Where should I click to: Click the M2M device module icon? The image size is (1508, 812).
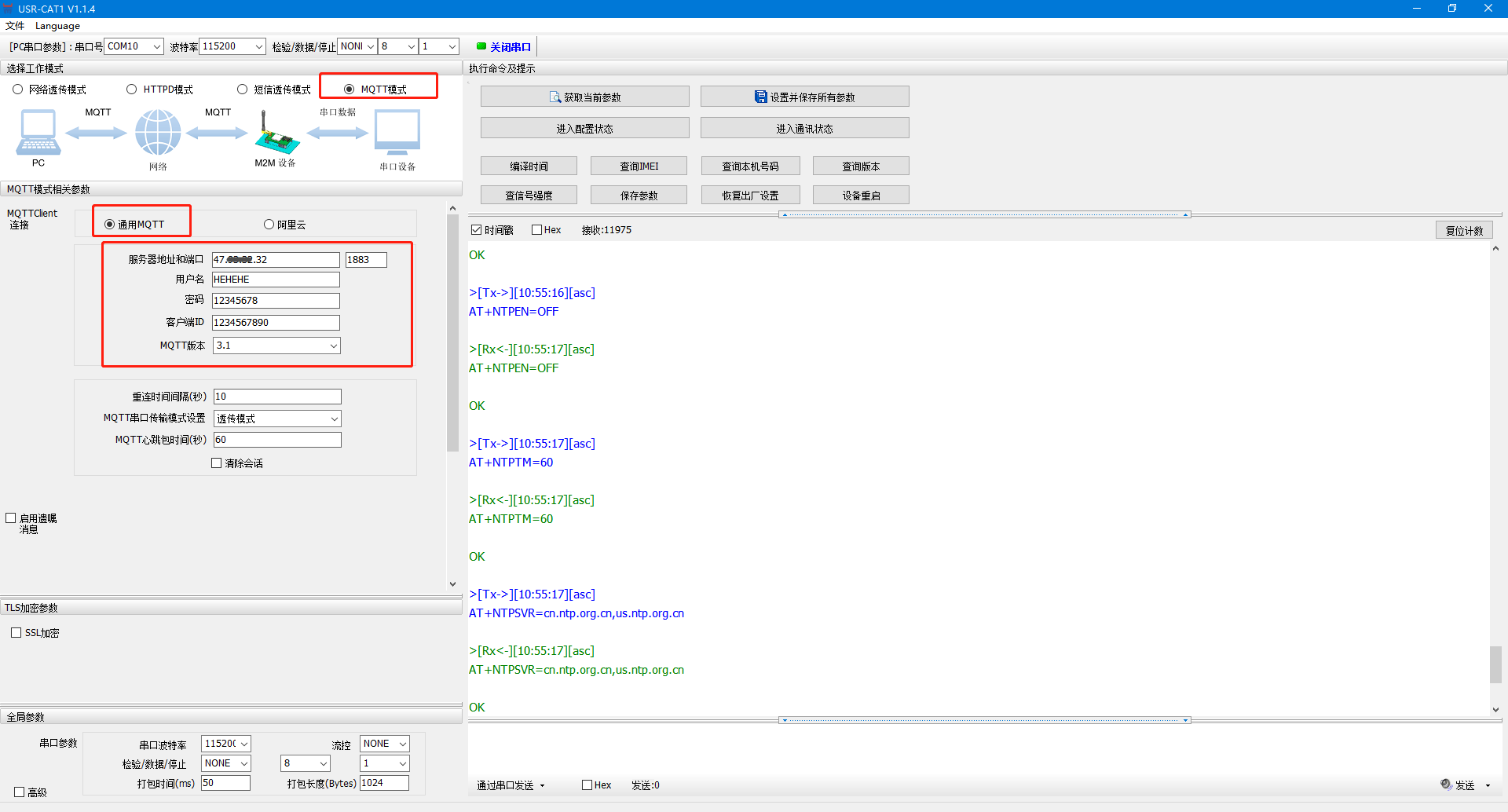(x=276, y=134)
